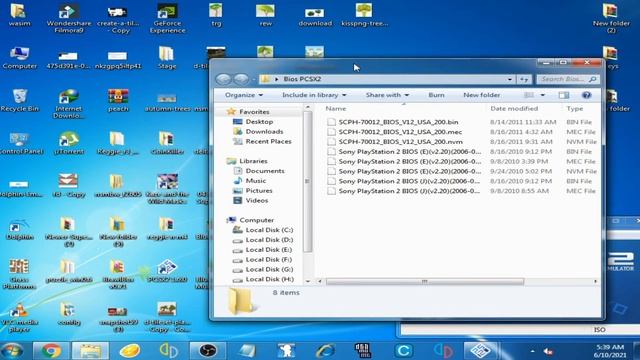Screen dimensions: 640x360
Task: Select Recent Places under Favorites
Action: point(268,141)
